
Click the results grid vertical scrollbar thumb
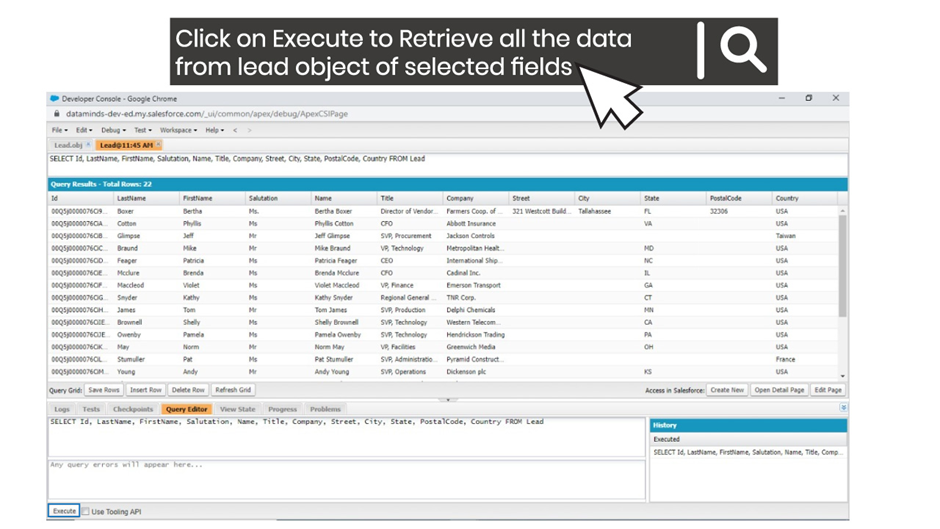pyautogui.click(x=842, y=266)
